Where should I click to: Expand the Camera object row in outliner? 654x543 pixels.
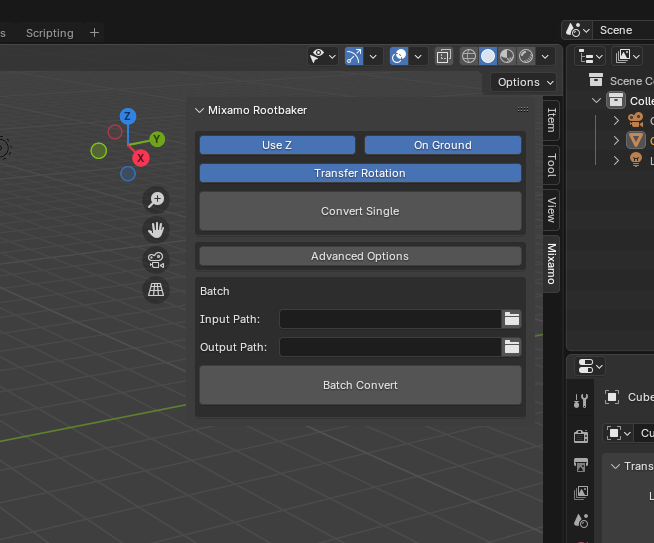pos(616,121)
